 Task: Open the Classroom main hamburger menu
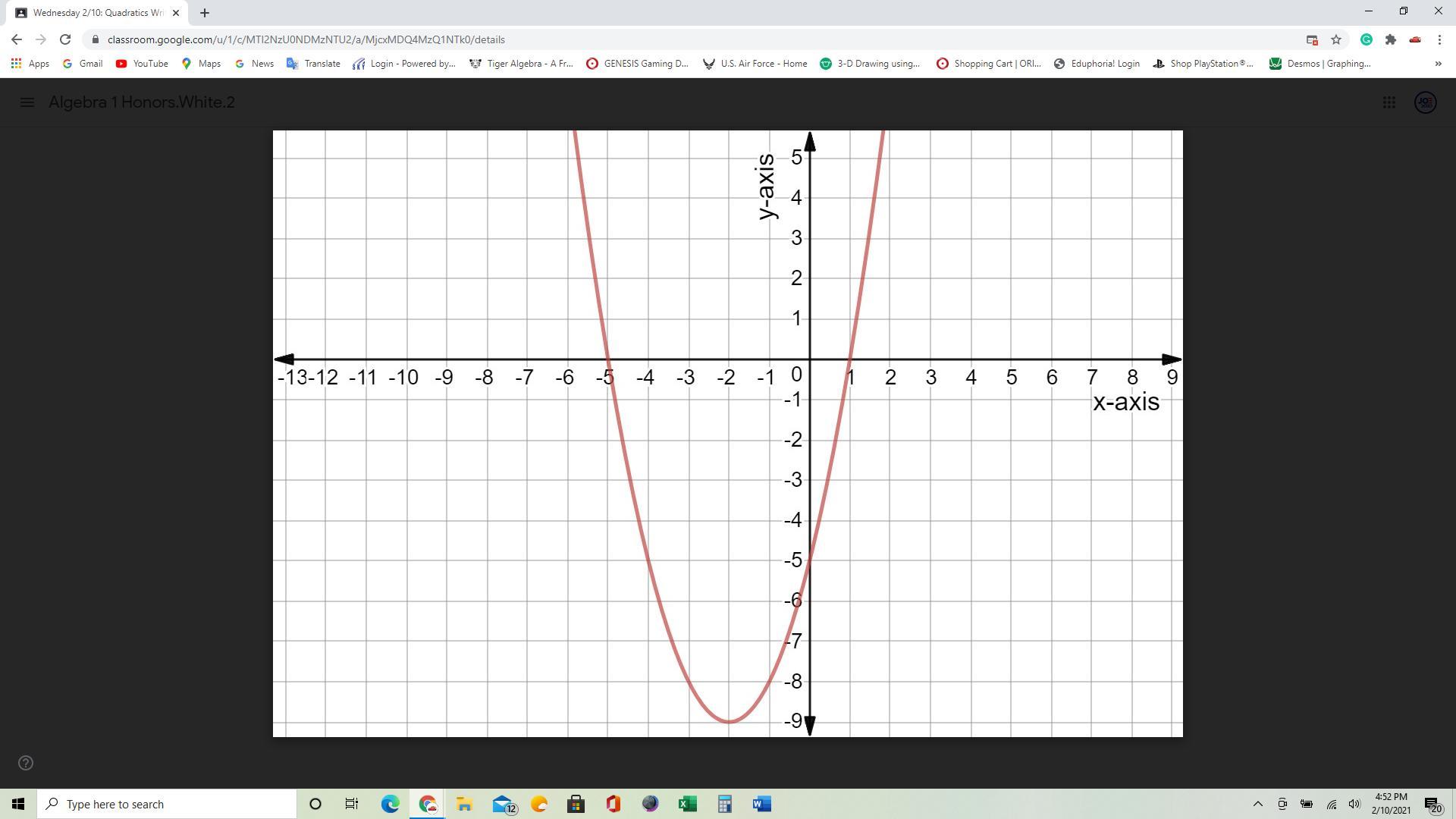pos(27,102)
